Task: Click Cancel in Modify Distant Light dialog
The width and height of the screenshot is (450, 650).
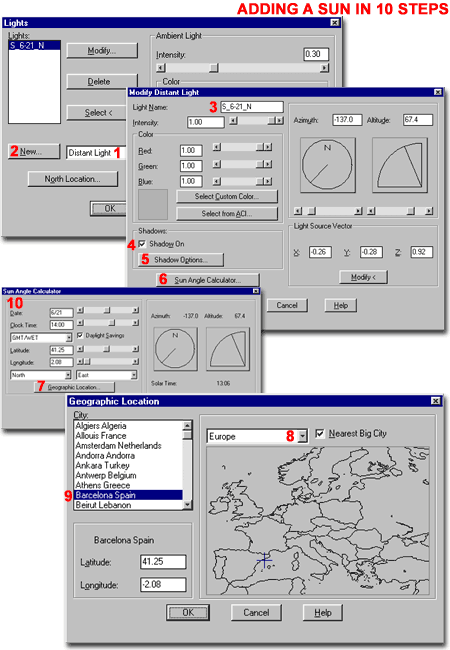Action: coord(287,306)
